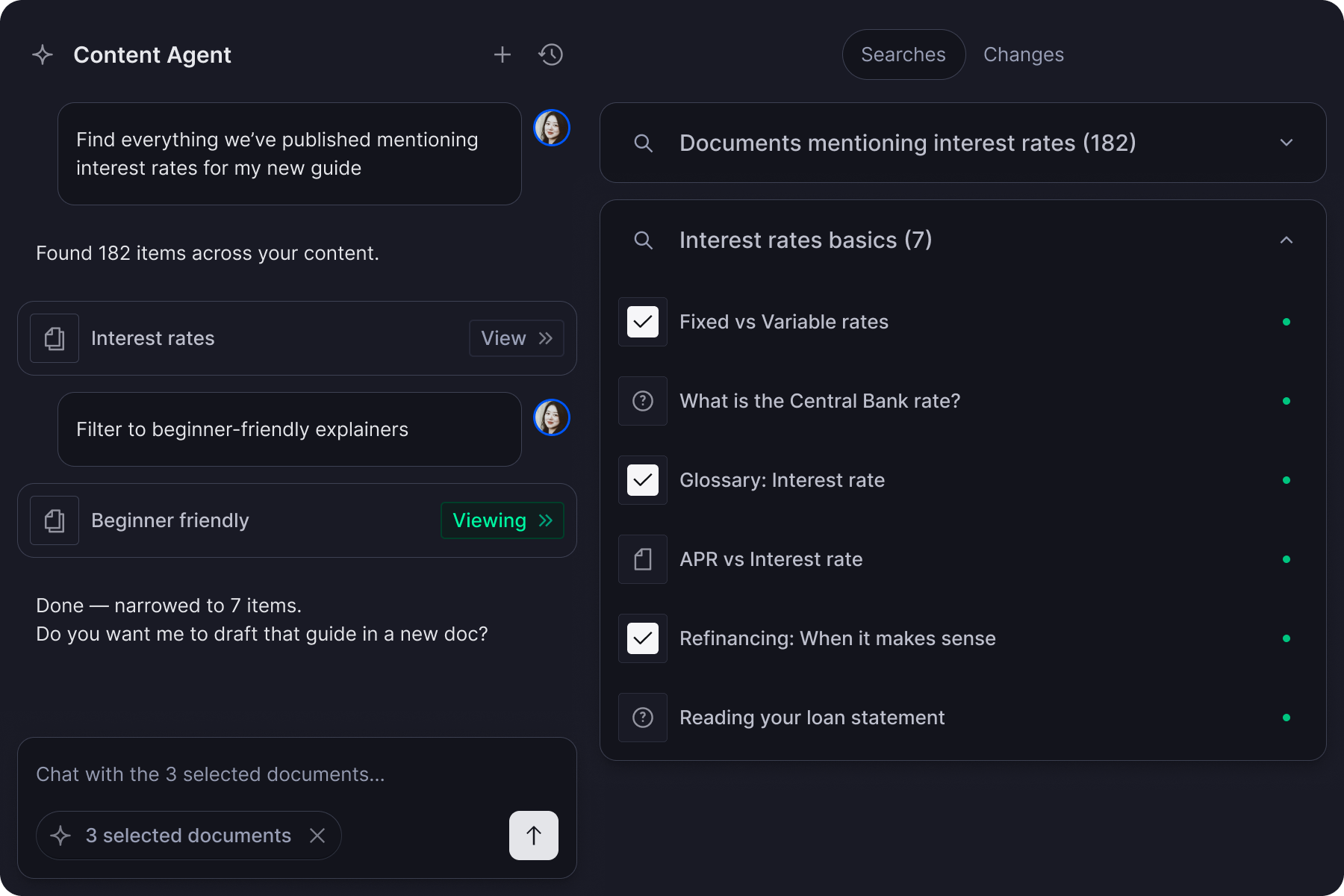Image resolution: width=1344 pixels, height=896 pixels.
Task: Select What is the Central Bank rate question icon
Action: click(643, 401)
